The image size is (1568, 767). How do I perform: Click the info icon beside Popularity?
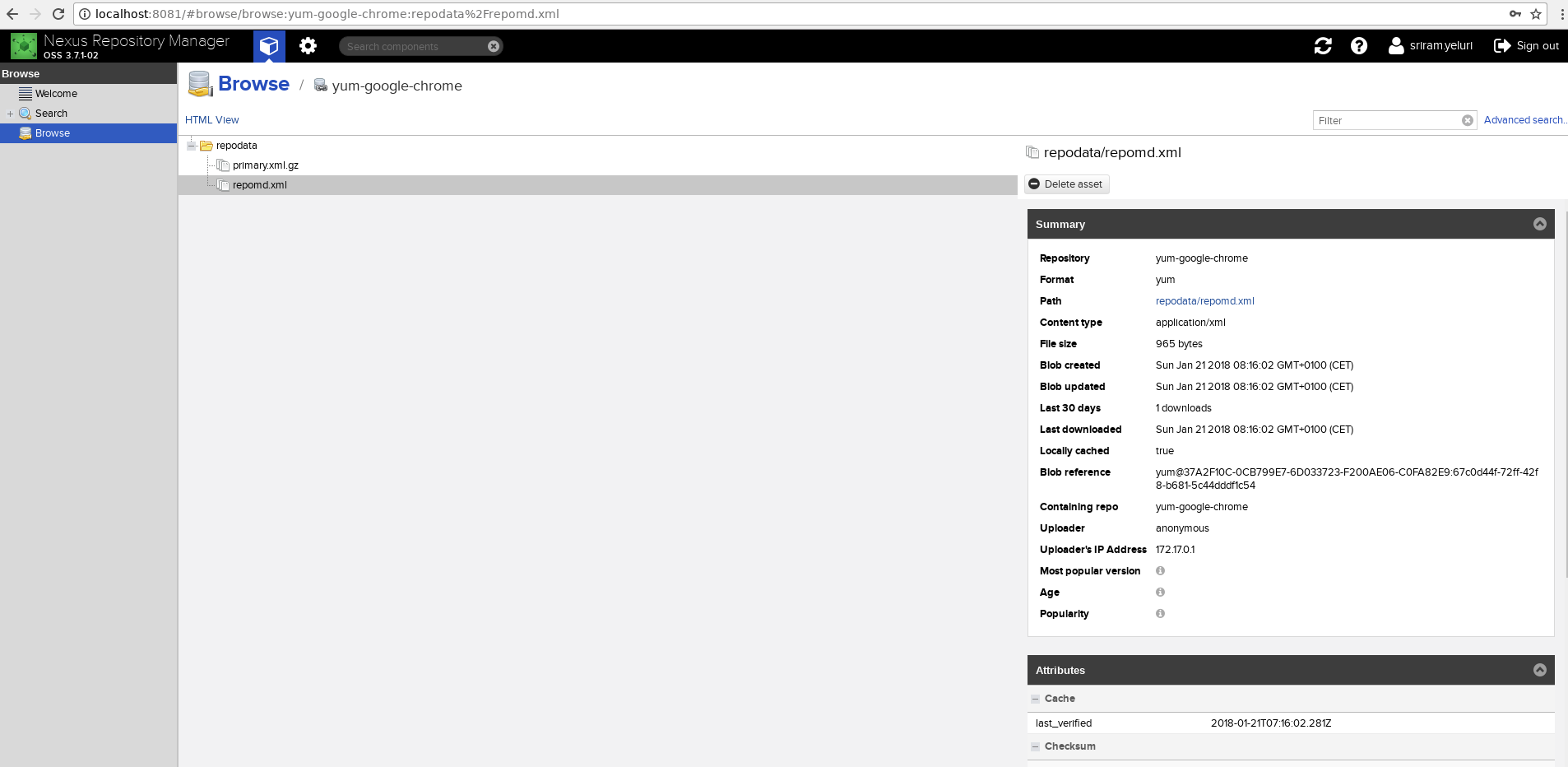(x=1161, y=613)
